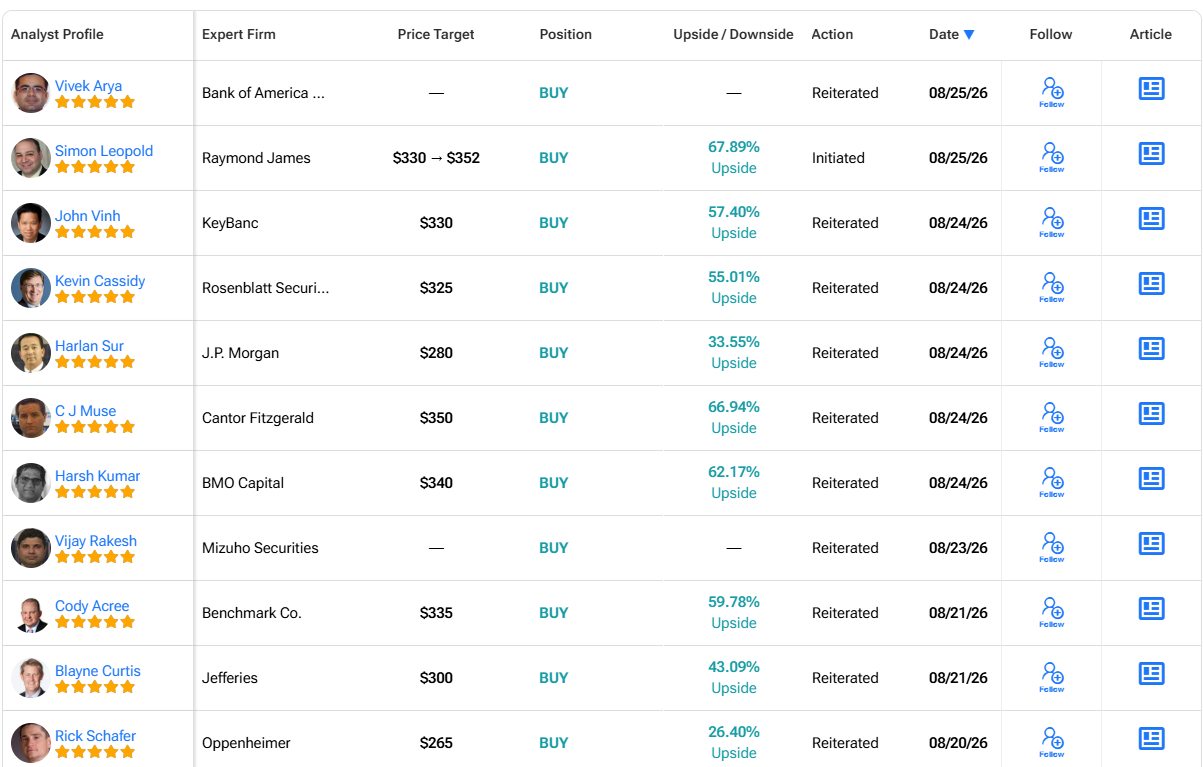Open C J Muse's article icon
Image resolution: width=1203 pixels, height=767 pixels.
(1152, 413)
